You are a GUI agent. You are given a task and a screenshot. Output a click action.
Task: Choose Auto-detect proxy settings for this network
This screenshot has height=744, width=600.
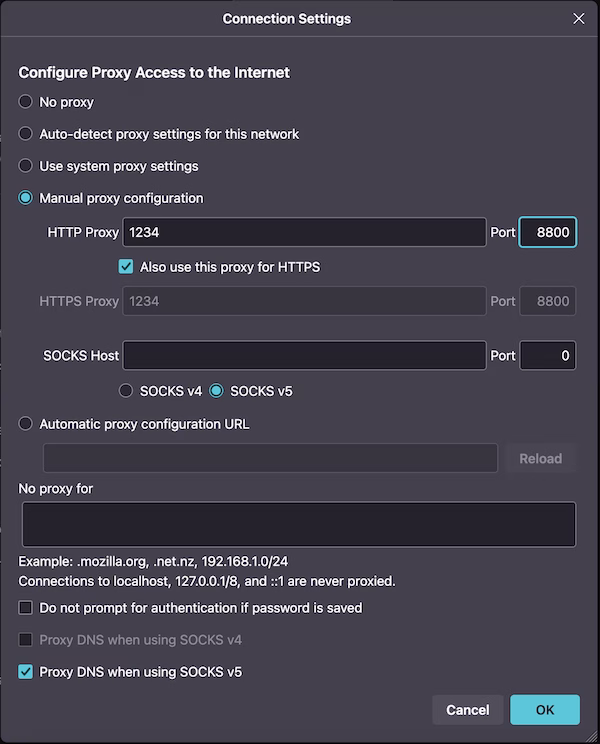click(26, 134)
